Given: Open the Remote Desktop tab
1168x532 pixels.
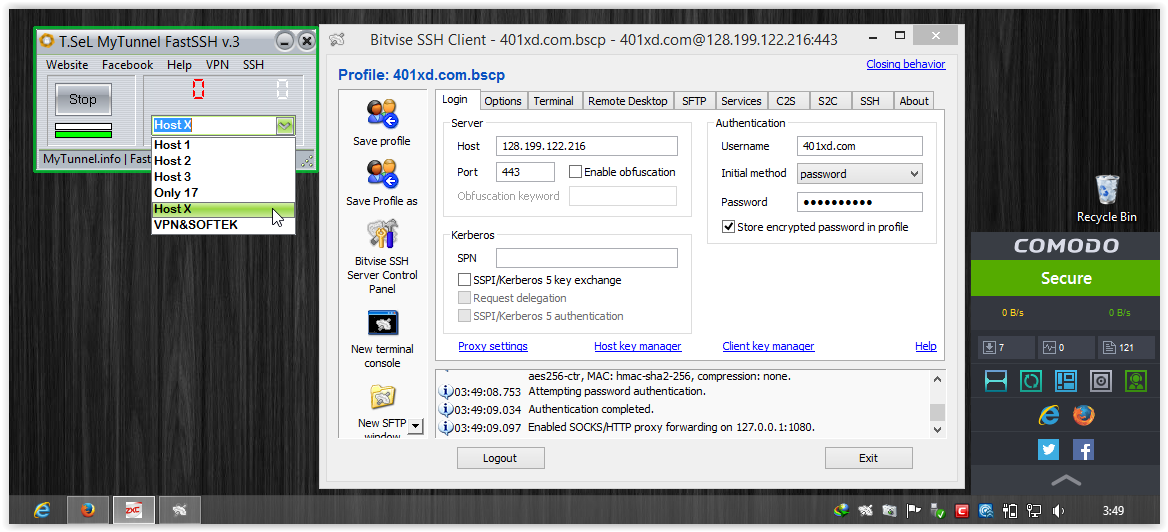Looking at the screenshot, I should (627, 101).
